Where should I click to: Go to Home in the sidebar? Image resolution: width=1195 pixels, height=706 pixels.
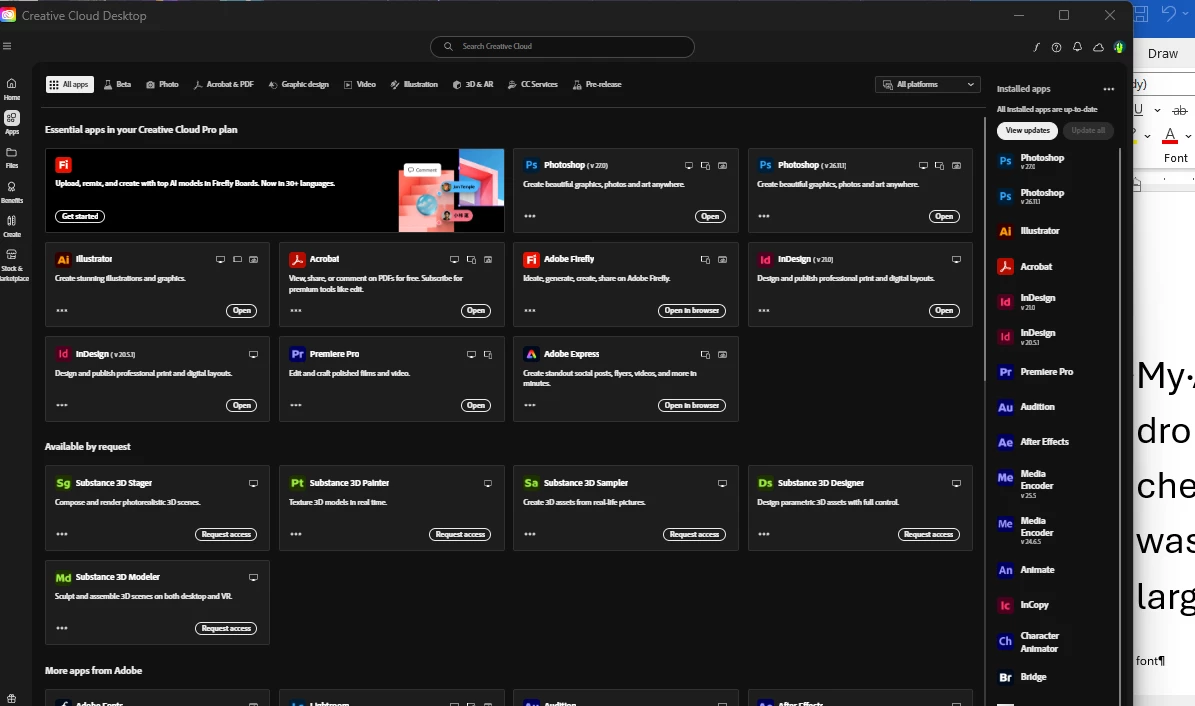pos(11,88)
